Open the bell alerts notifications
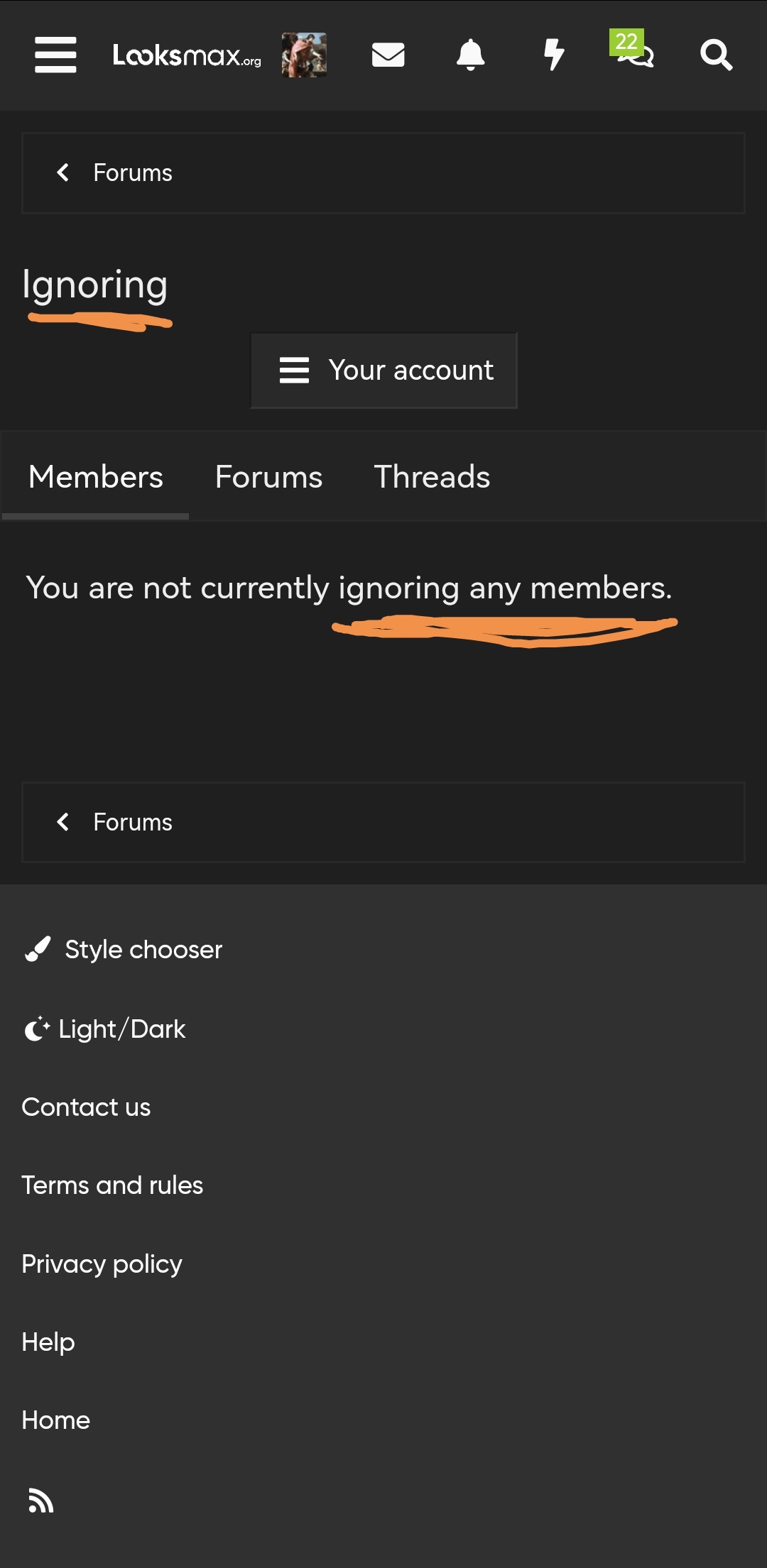The image size is (767, 1568). (x=470, y=55)
